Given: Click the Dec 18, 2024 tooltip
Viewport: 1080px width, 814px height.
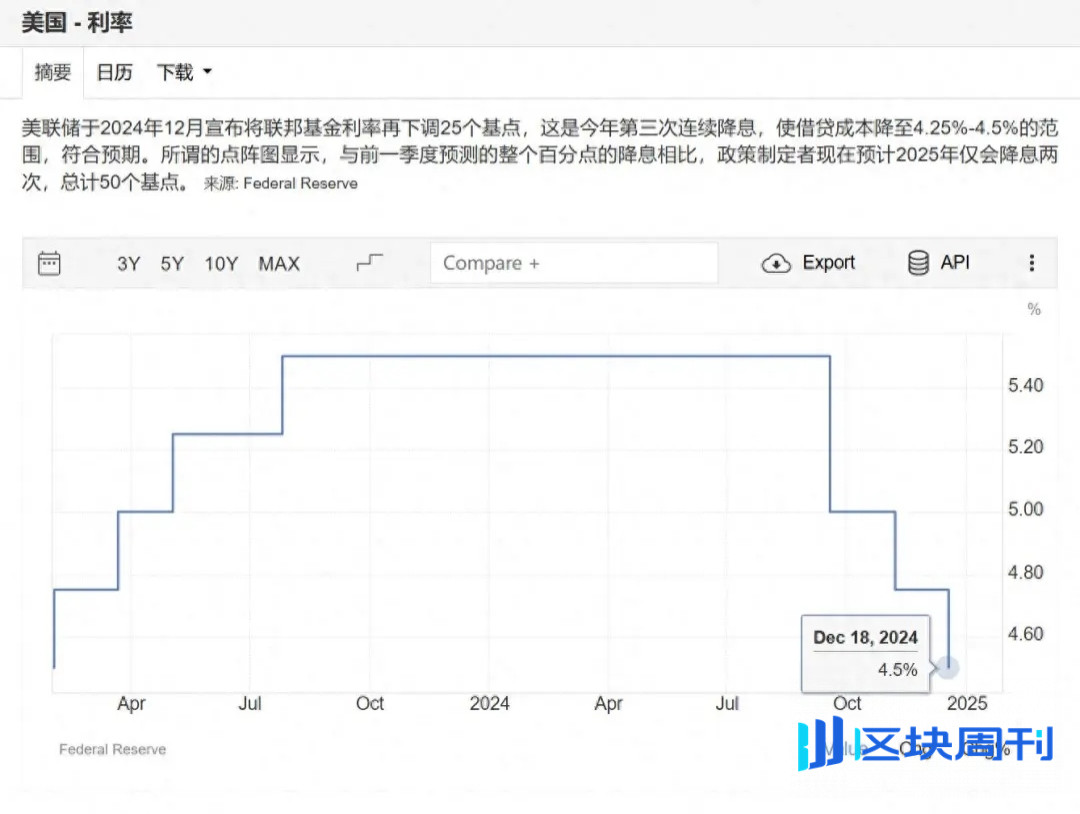Looking at the screenshot, I should click(865, 653).
